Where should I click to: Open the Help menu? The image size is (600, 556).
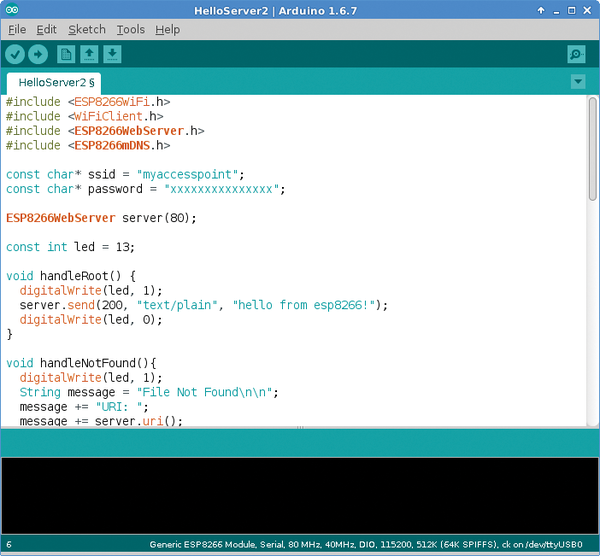168,29
